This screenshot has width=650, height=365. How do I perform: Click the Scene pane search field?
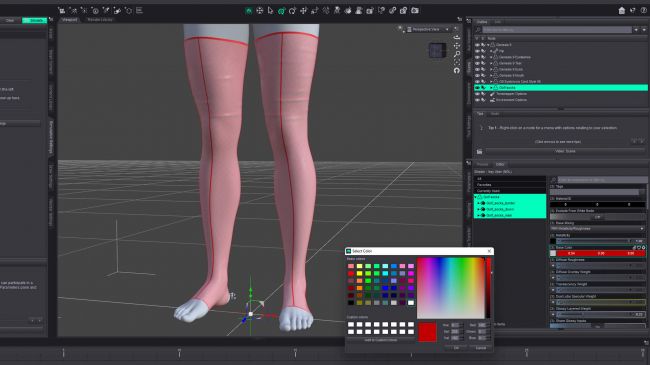(x=557, y=30)
